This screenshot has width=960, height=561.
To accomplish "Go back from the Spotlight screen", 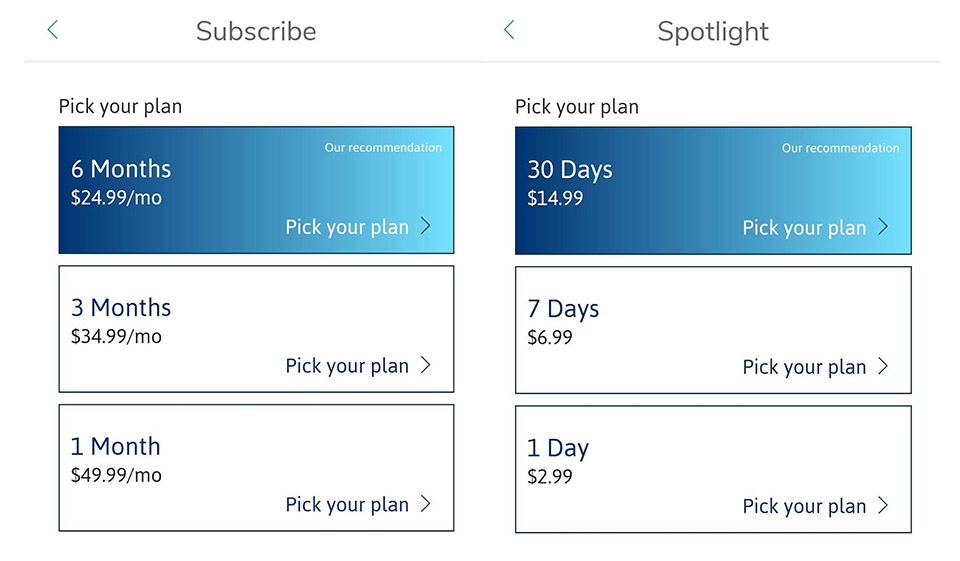I will click(x=509, y=30).
